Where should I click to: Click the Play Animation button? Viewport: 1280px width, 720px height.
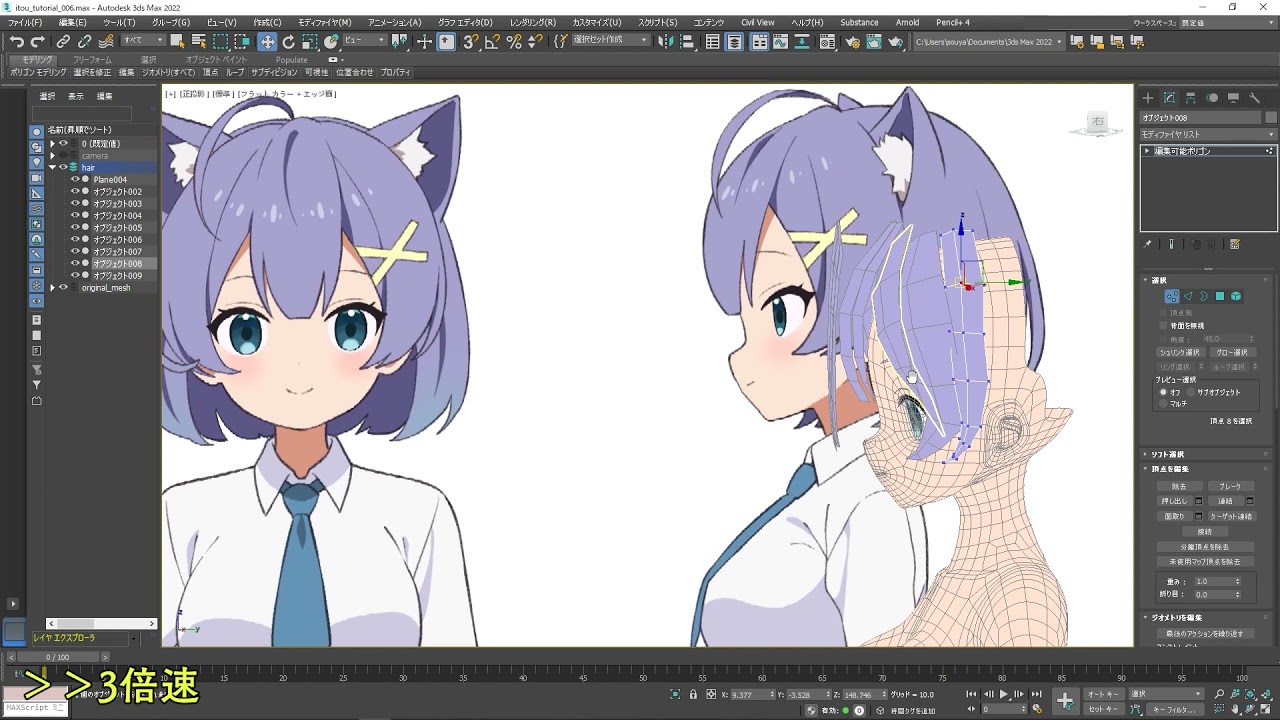1004,694
